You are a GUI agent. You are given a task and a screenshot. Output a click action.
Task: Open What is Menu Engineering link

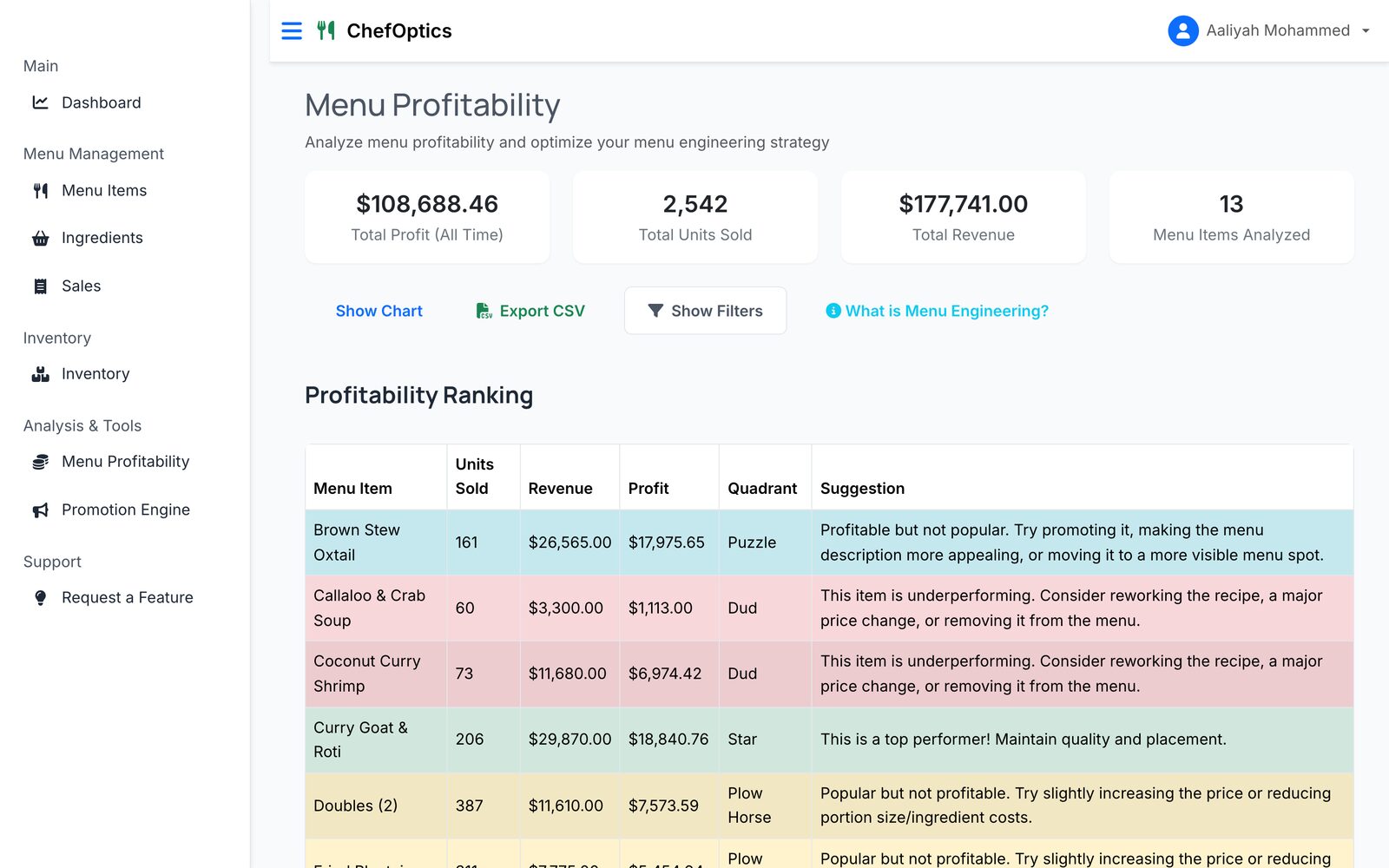[938, 311]
